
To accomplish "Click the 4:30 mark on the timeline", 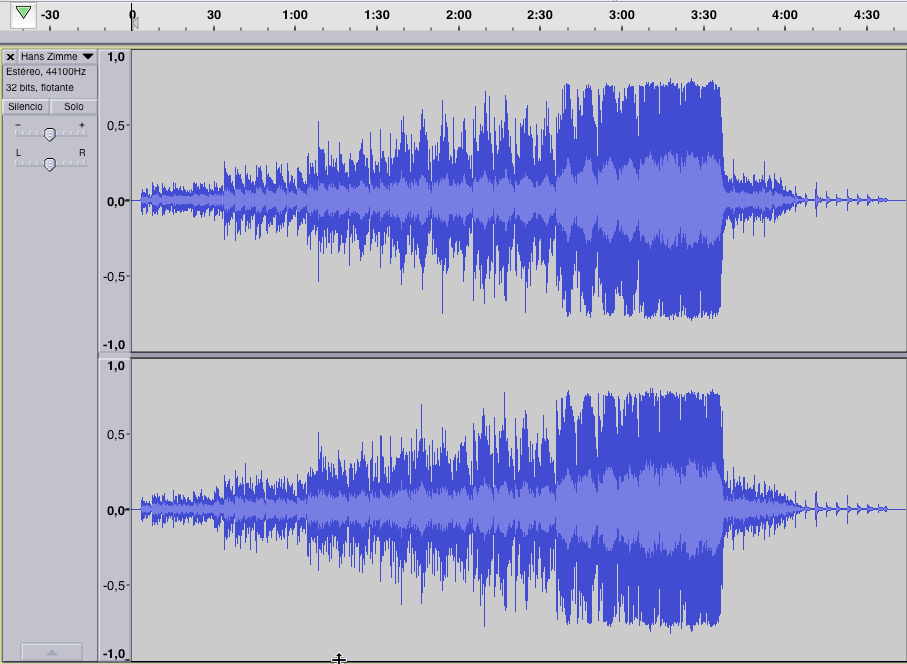I will pyautogui.click(x=867, y=15).
